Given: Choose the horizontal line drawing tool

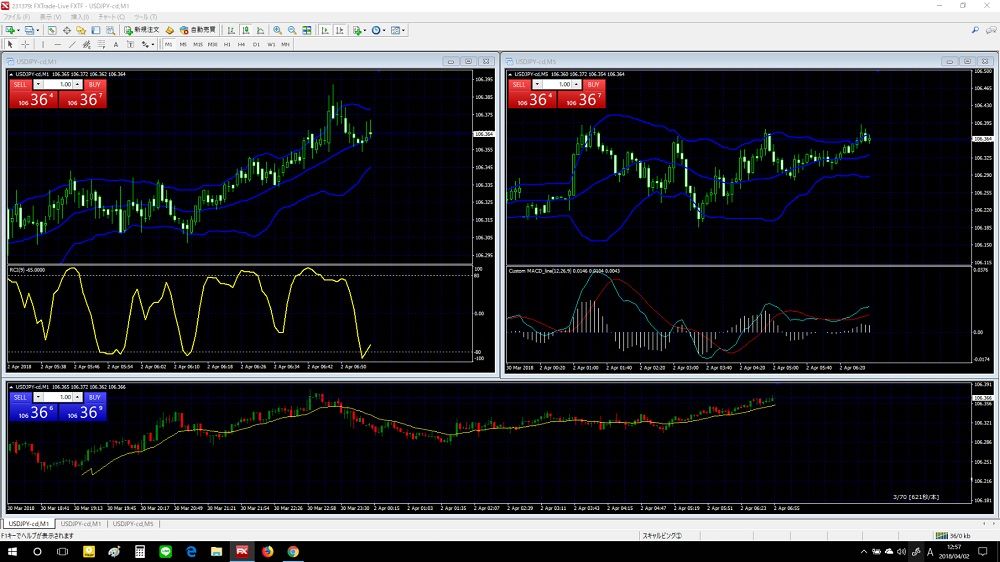Looking at the screenshot, I should [x=57, y=45].
